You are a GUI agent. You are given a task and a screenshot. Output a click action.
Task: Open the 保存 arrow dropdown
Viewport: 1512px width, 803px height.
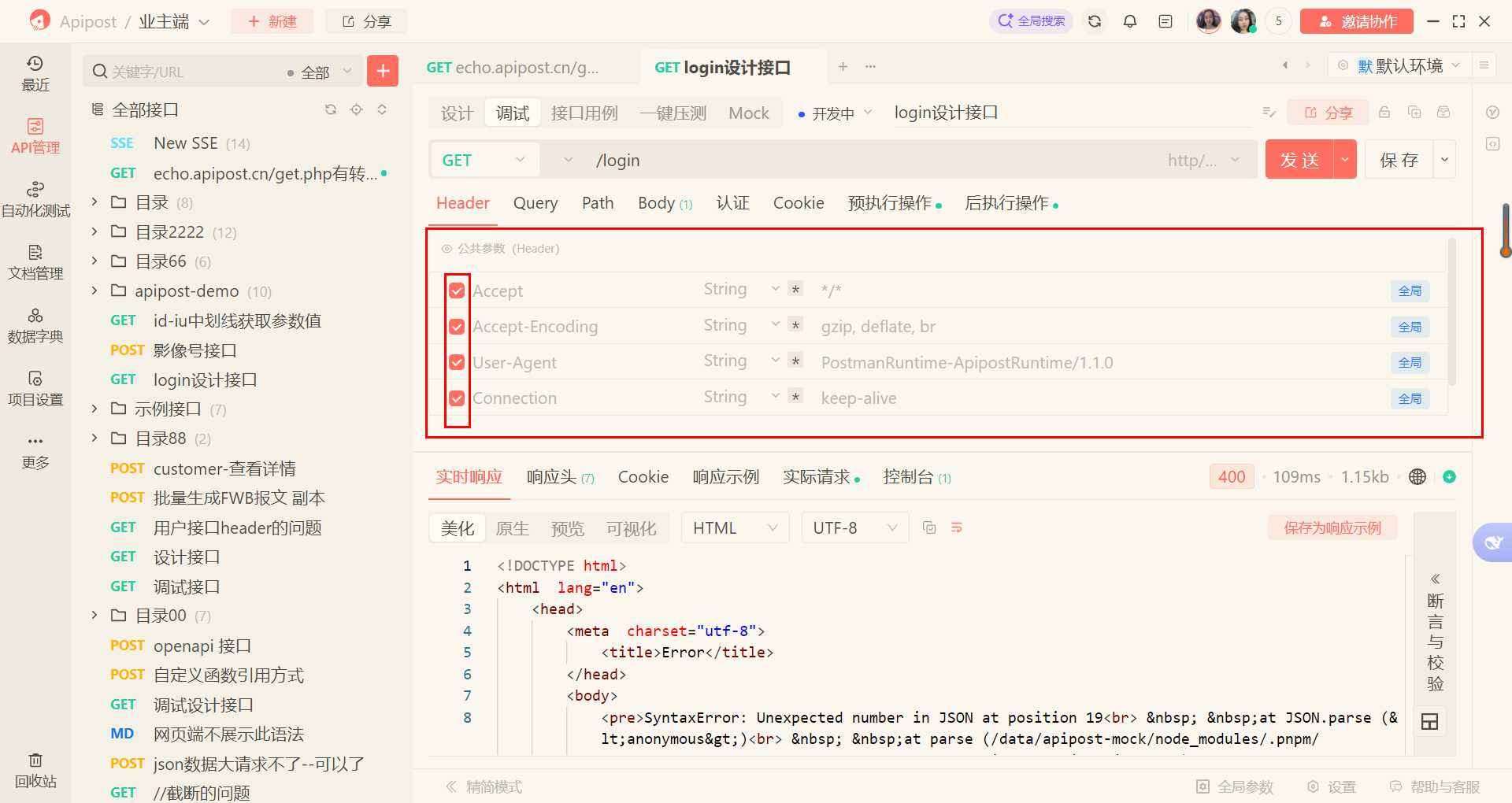1444,160
